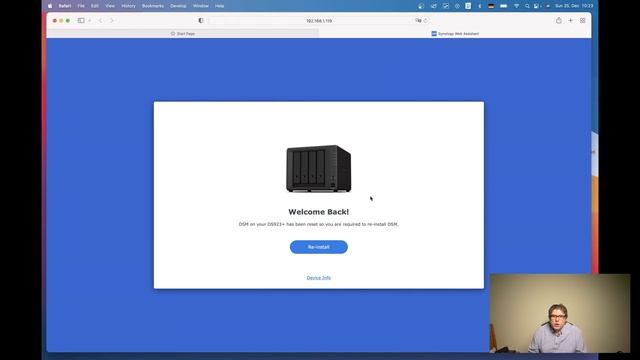Click the Welcome Back! heading
This screenshot has width=640, height=360.
coord(319,212)
